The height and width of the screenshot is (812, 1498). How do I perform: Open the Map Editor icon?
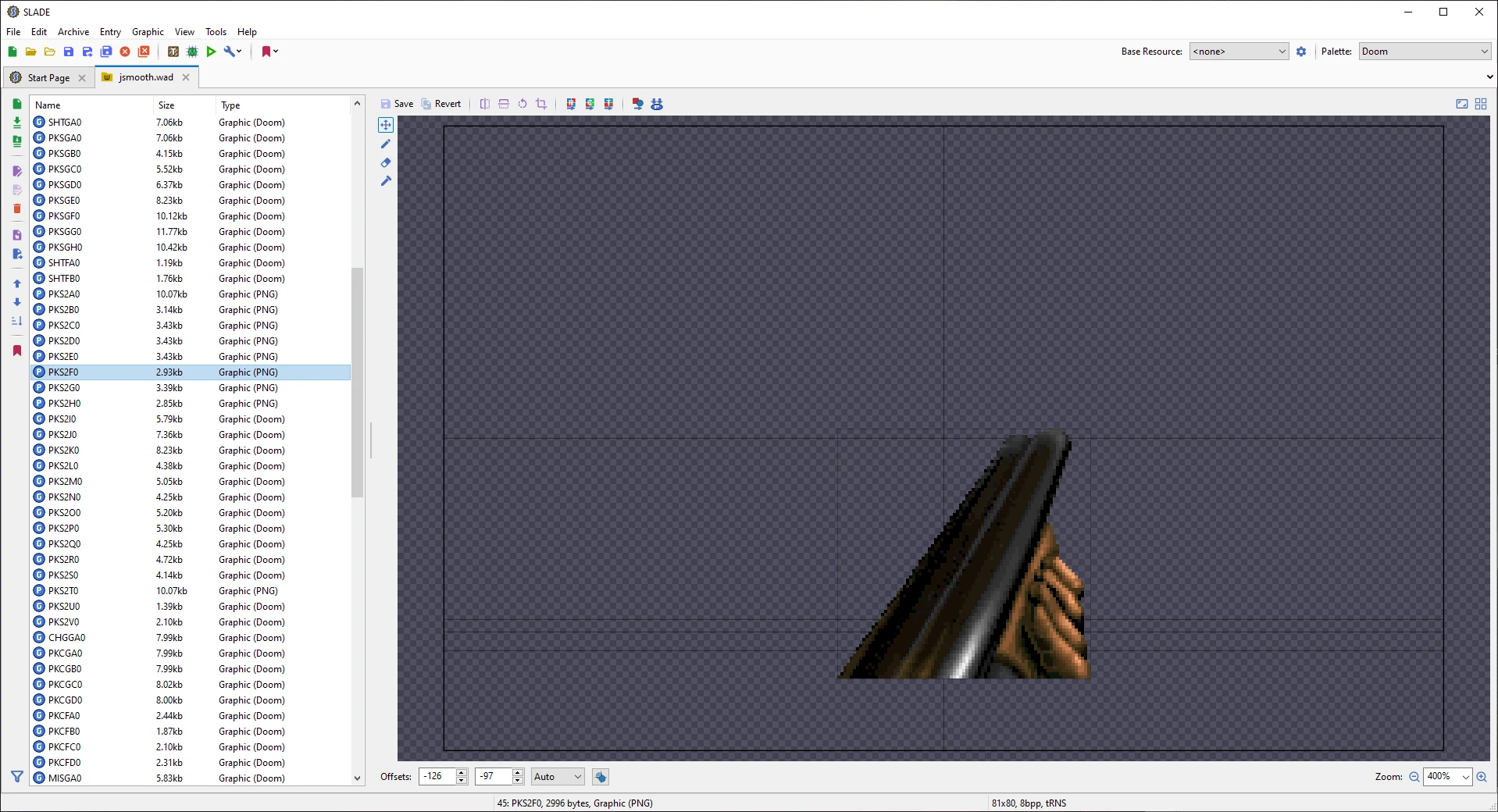[192, 52]
